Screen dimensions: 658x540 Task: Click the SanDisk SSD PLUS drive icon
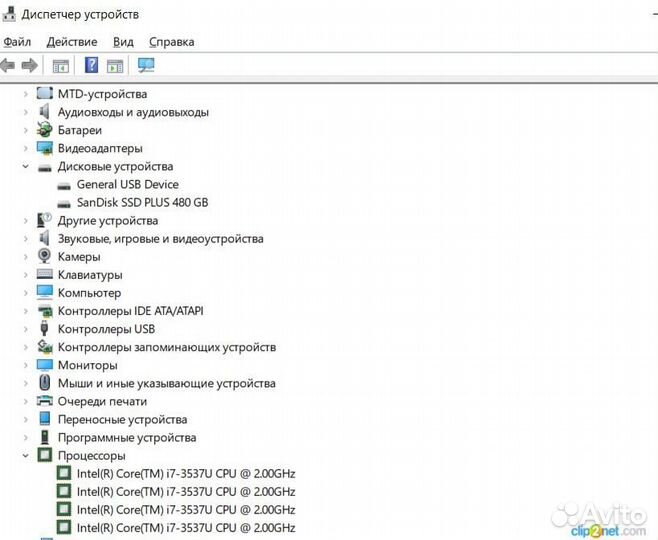[x=64, y=204]
